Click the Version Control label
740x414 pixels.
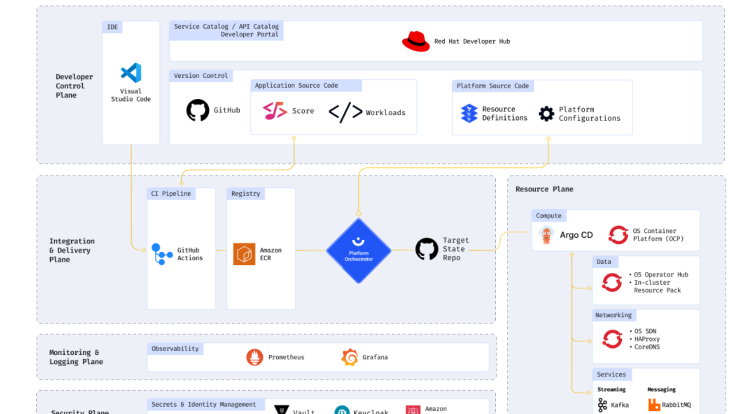pos(201,76)
